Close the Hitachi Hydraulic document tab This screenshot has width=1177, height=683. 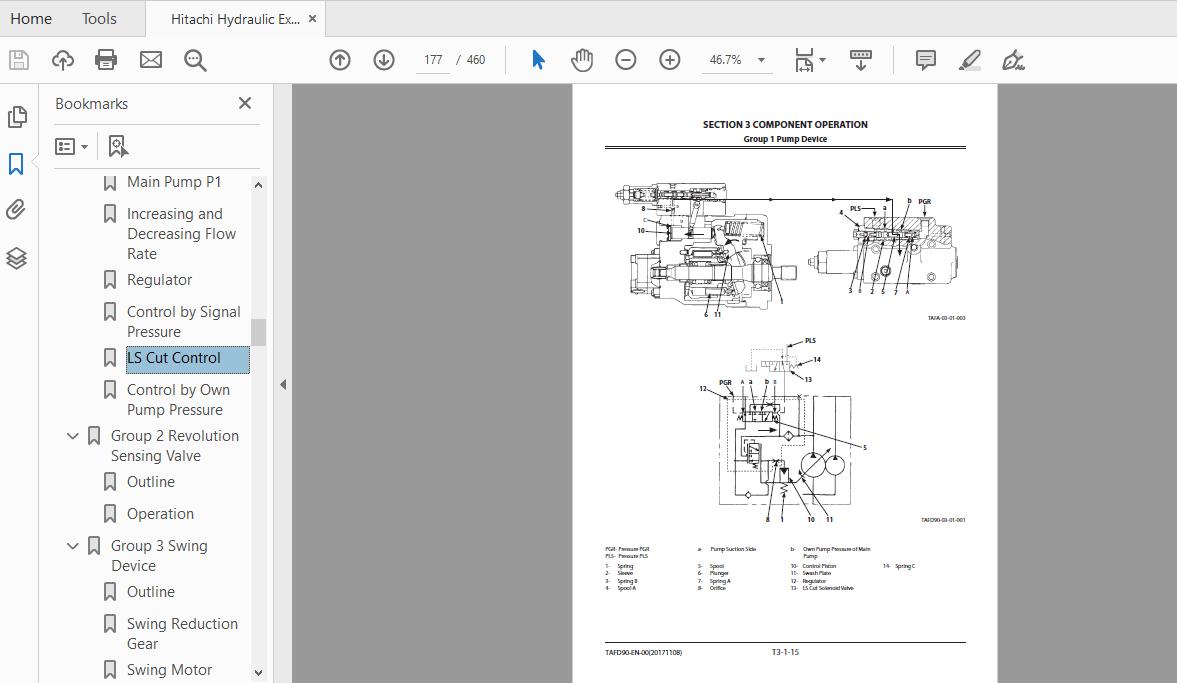312,19
